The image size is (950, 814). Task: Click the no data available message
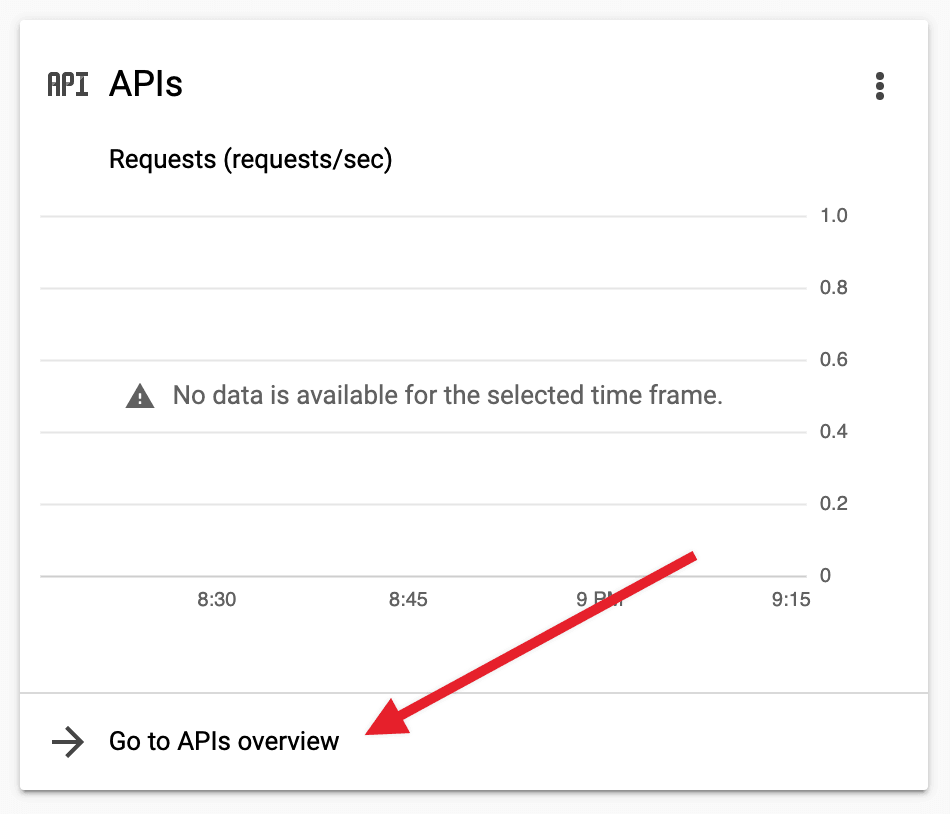(447, 396)
